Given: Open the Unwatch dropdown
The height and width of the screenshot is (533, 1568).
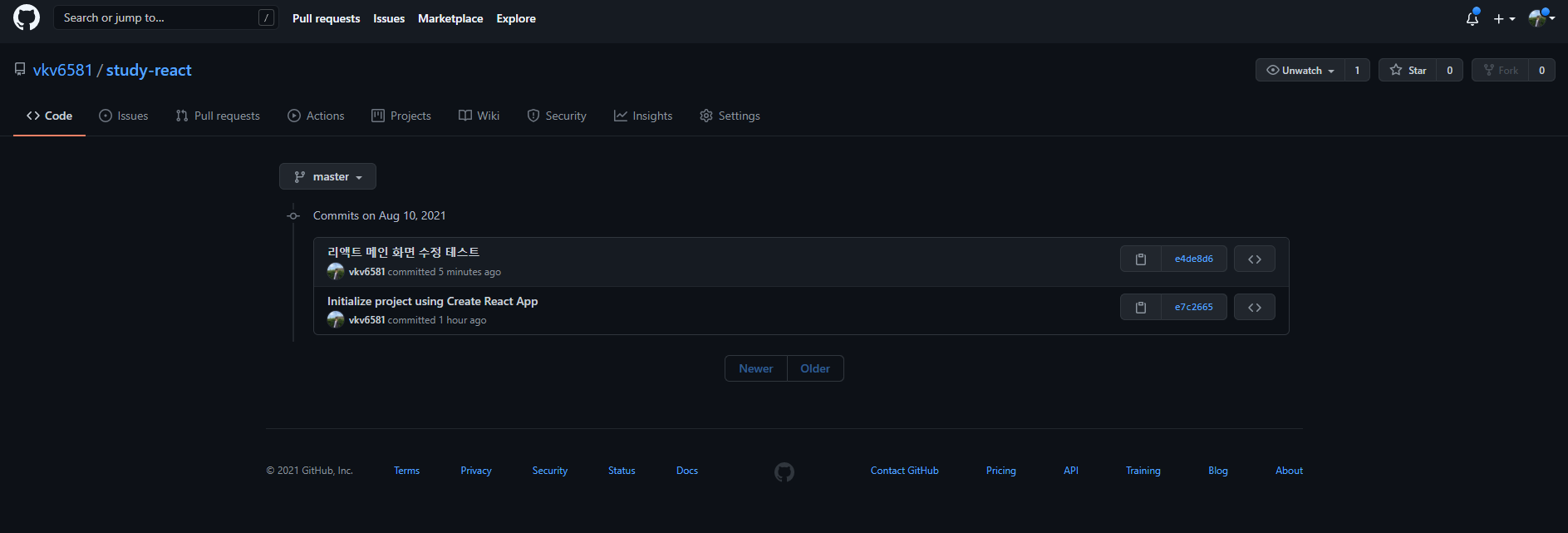Looking at the screenshot, I should tap(1300, 70).
